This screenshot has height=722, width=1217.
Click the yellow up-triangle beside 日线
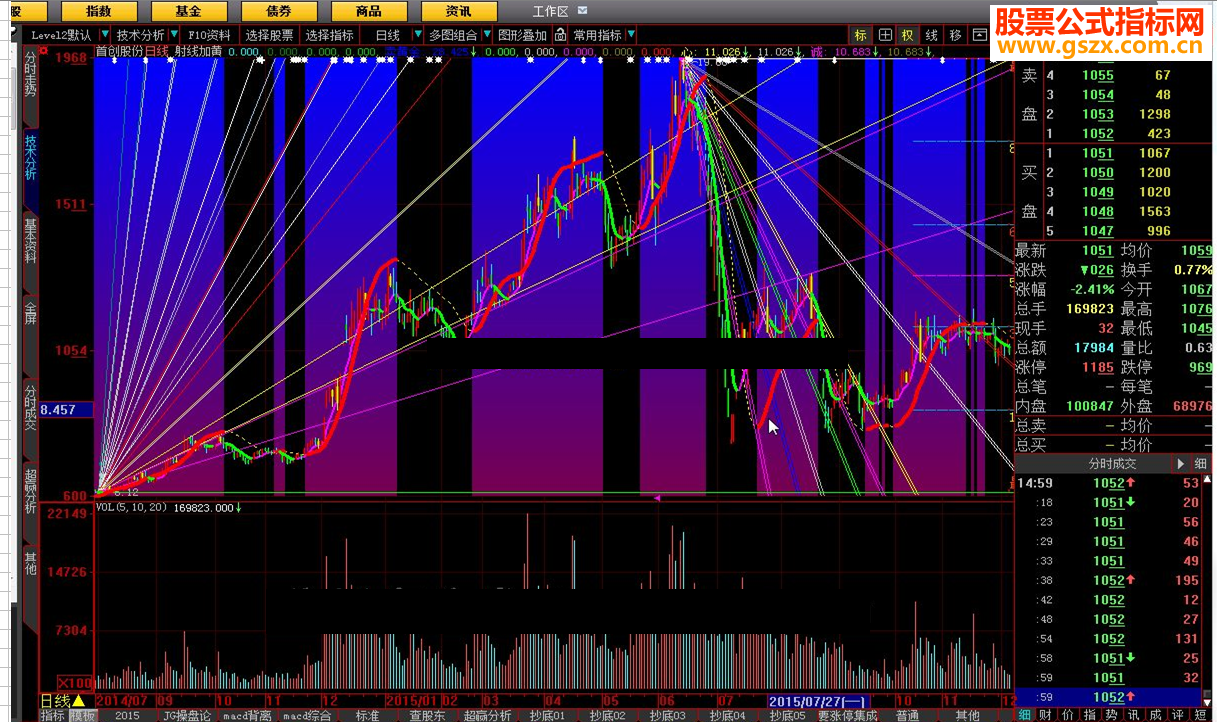[x=79, y=700]
